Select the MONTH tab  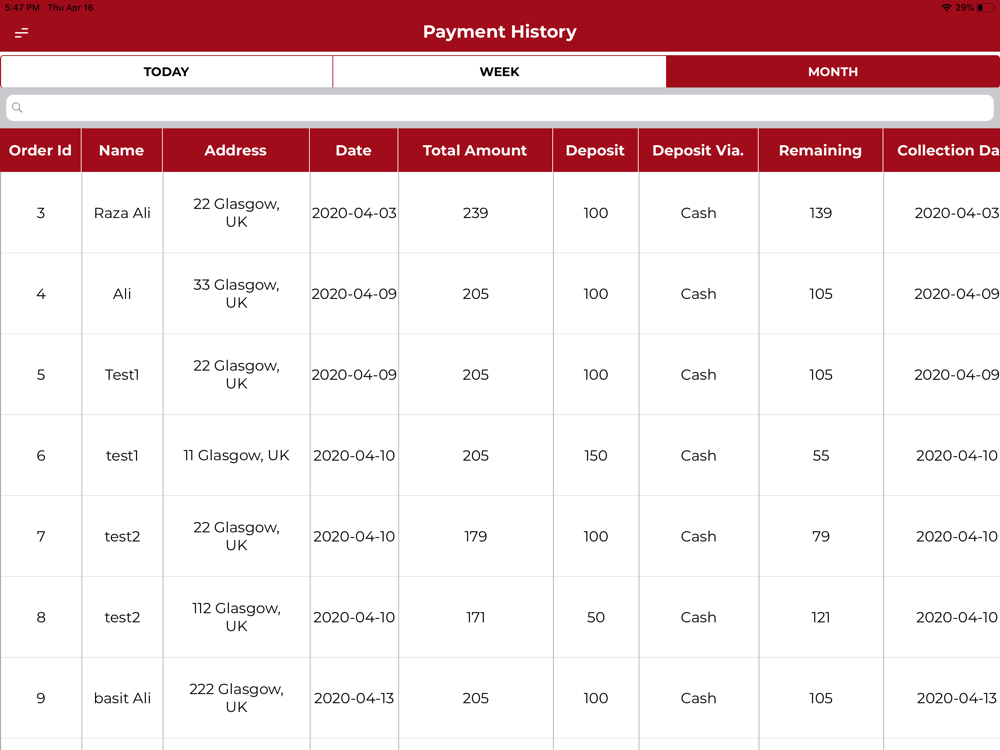[x=833, y=71]
